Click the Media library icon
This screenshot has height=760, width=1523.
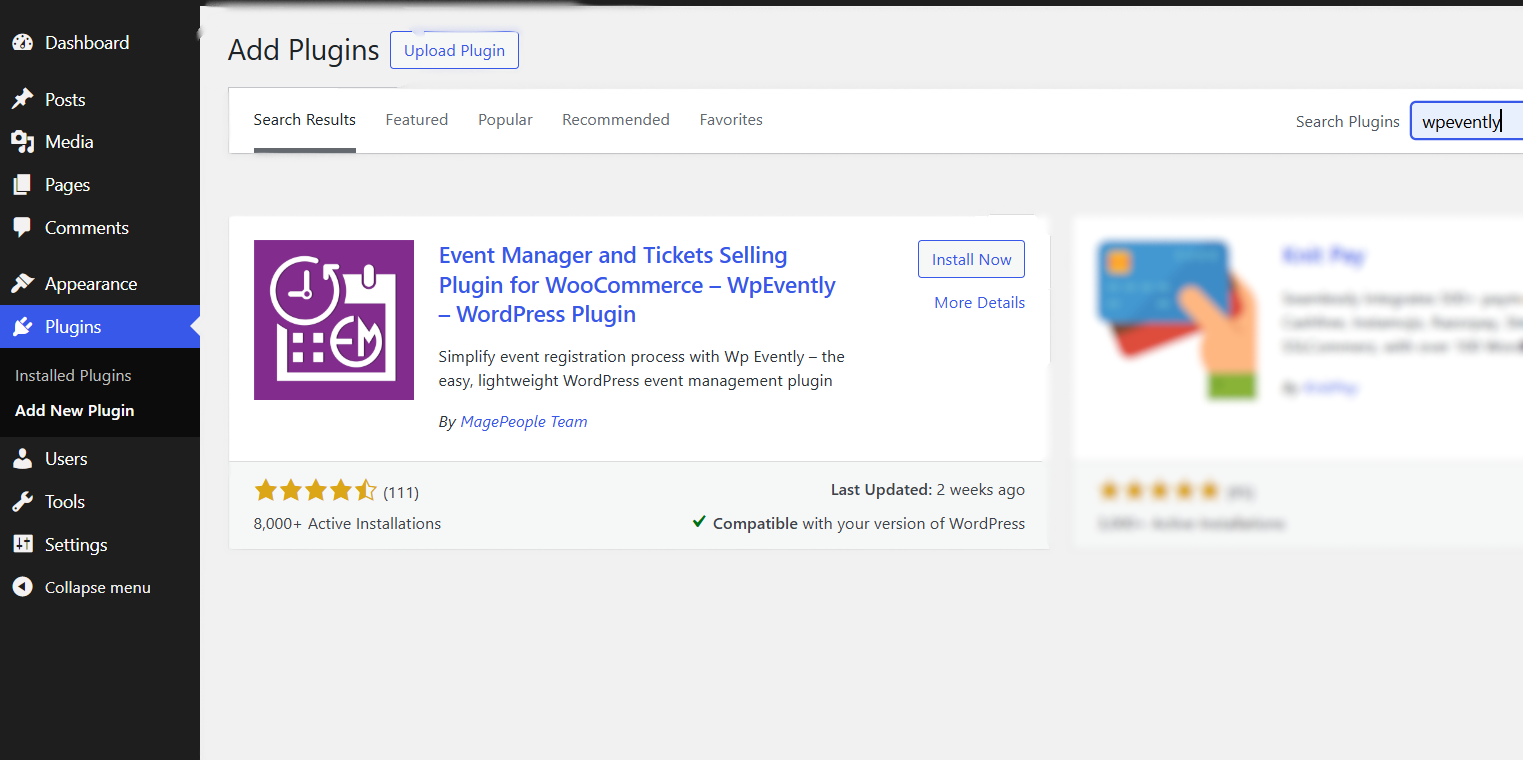[22, 142]
